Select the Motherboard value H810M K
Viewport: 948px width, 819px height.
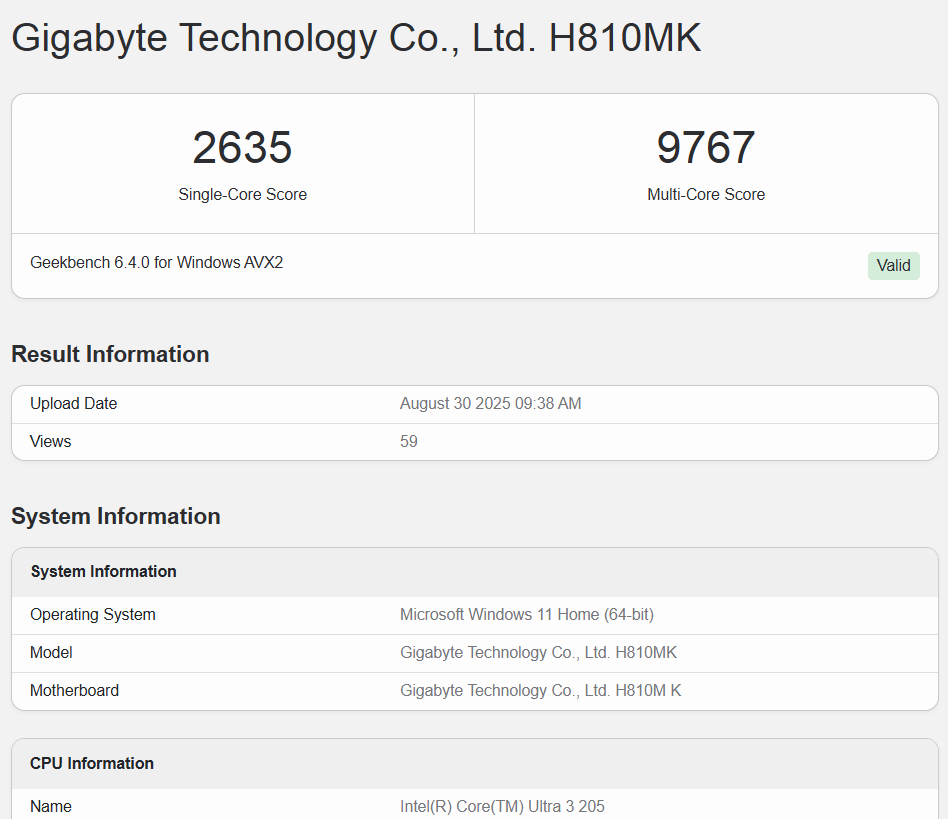click(x=541, y=691)
